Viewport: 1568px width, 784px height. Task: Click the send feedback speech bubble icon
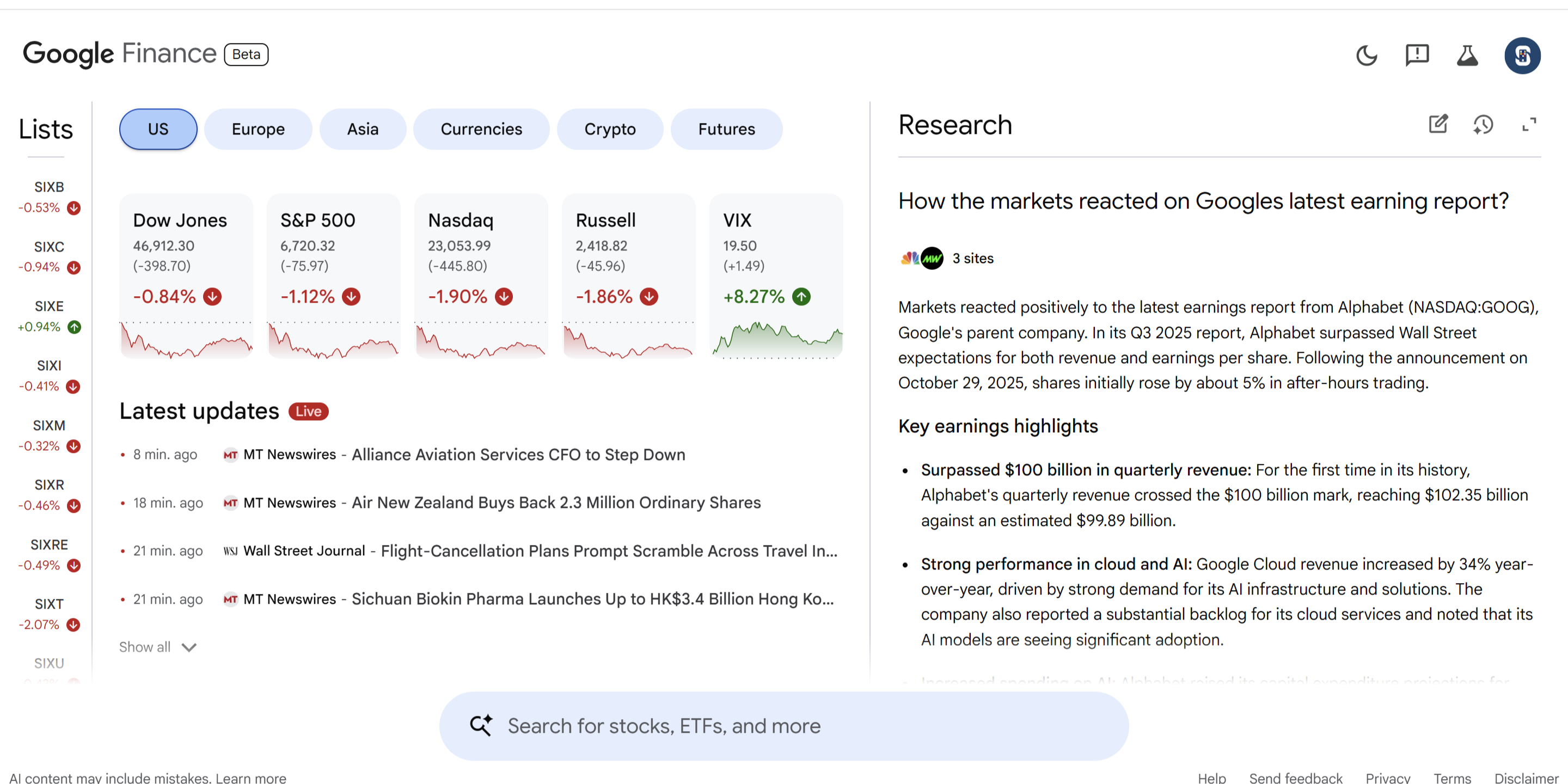tap(1417, 56)
